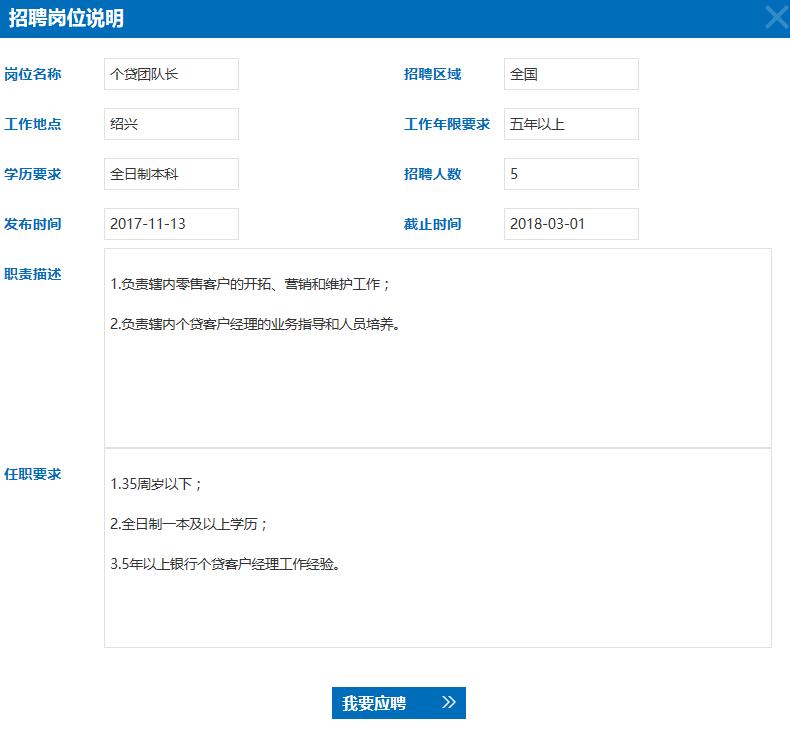Click the 岗位名称 field showing 个贷团队长
This screenshot has width=790, height=740.
(x=171, y=74)
